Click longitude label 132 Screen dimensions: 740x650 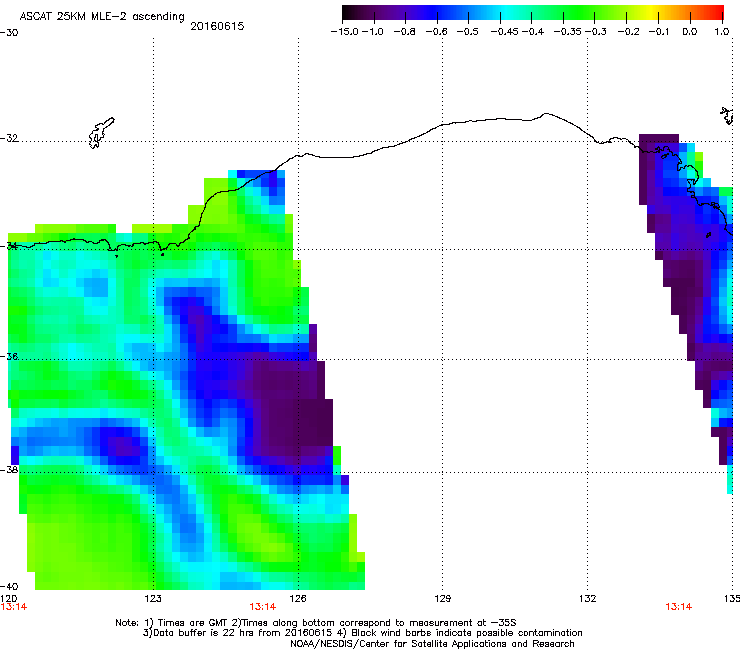click(x=587, y=599)
